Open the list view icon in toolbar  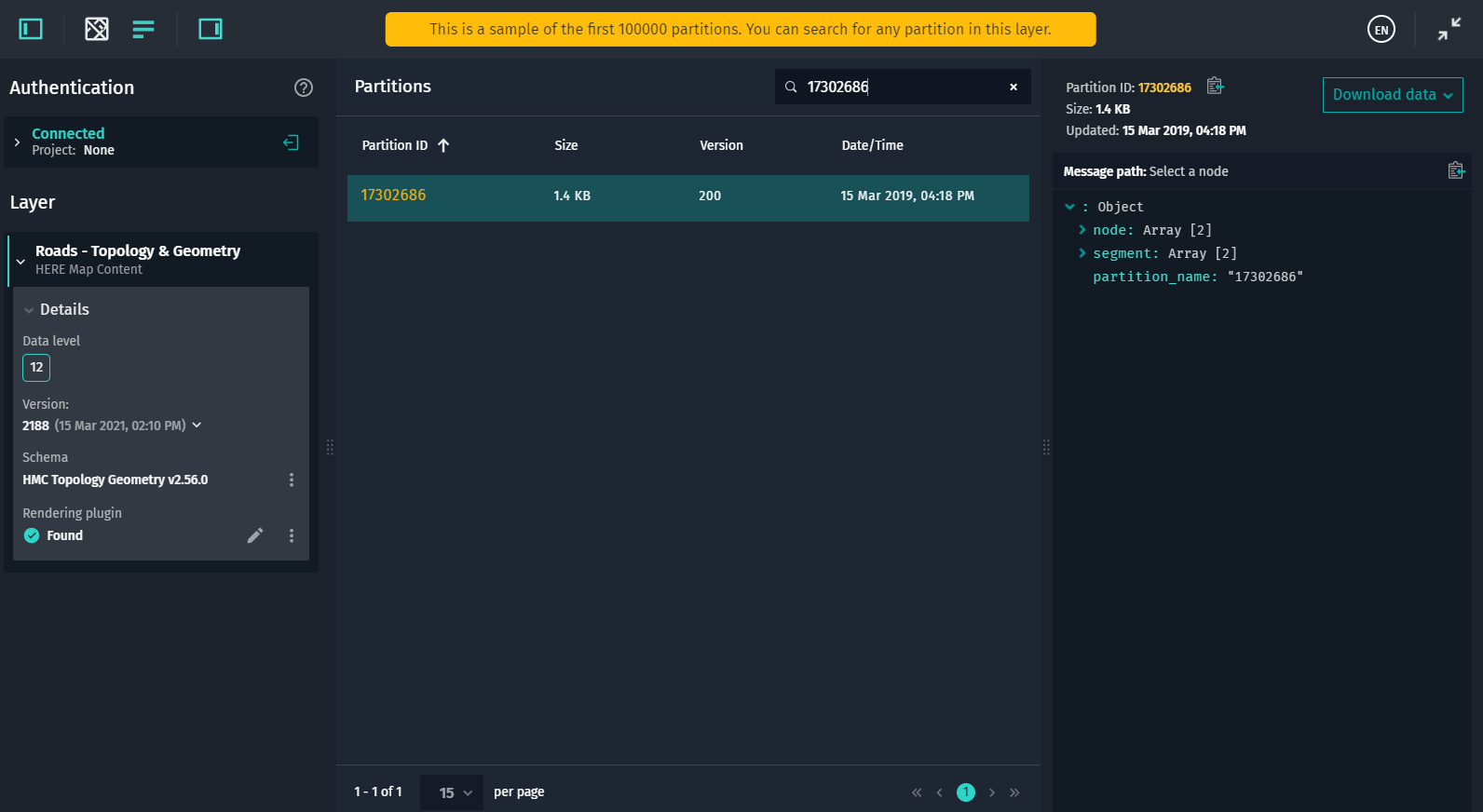[x=143, y=29]
